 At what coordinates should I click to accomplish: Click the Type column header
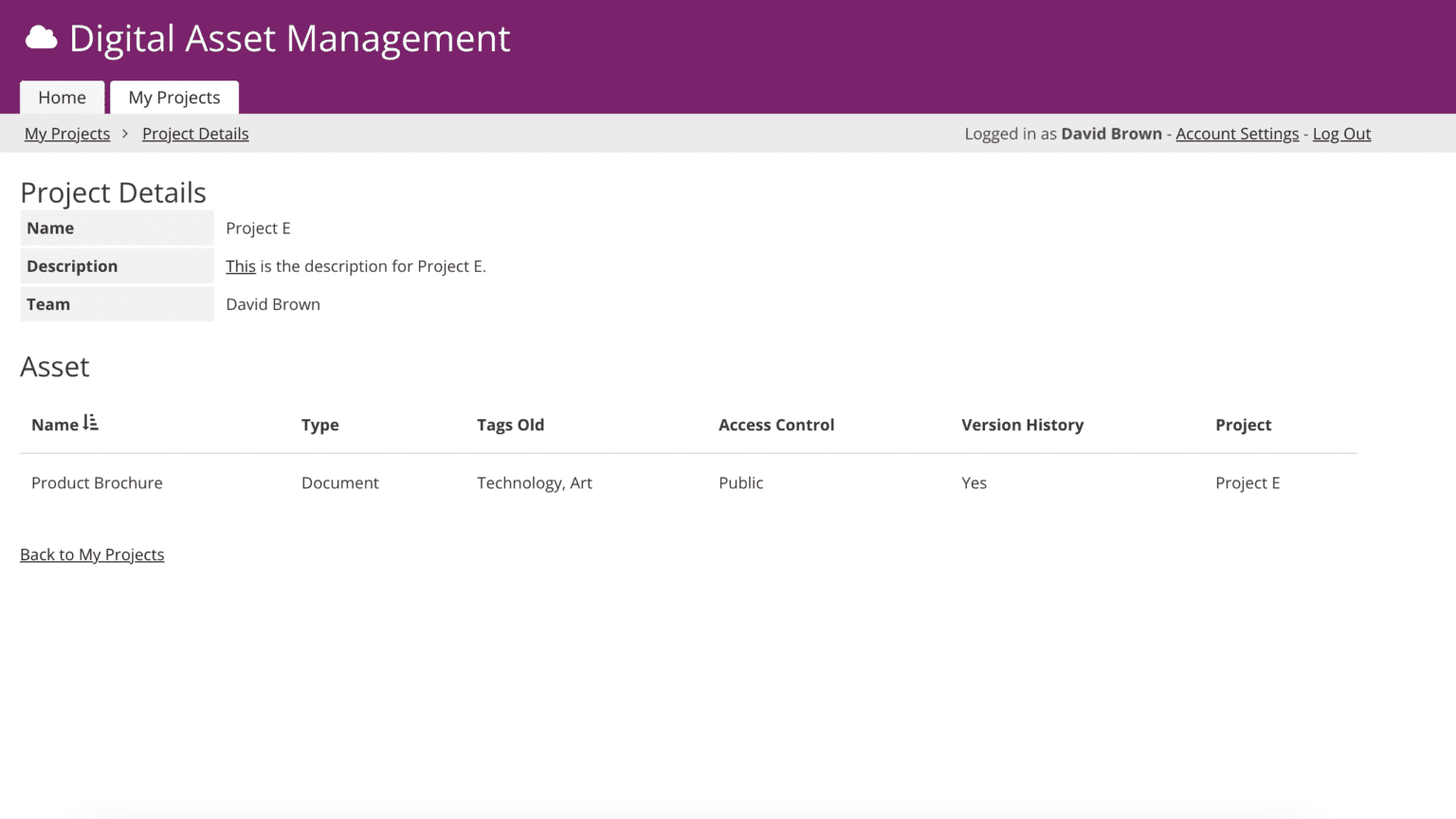coord(319,425)
